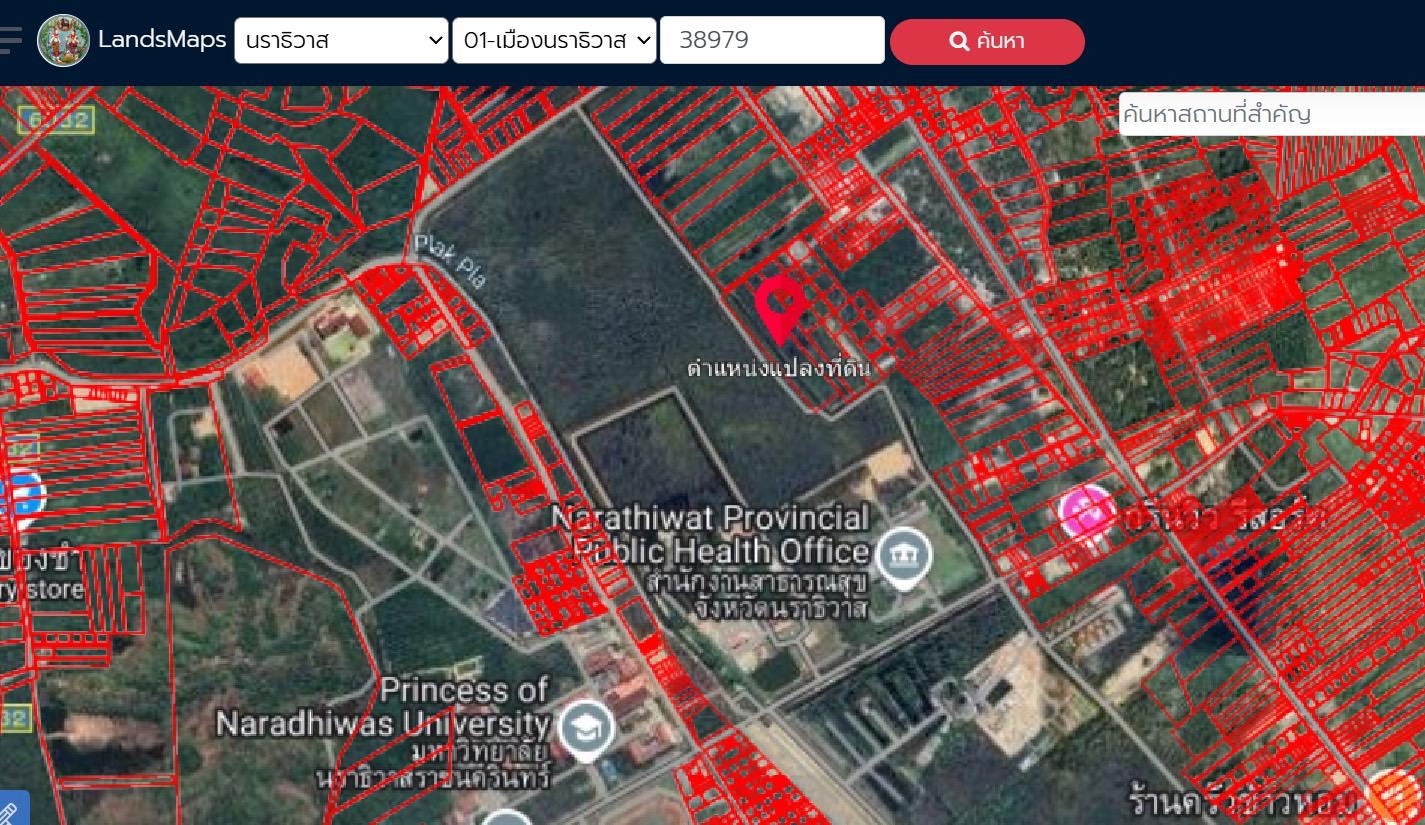
Task: Click the university graduation cap marker
Action: tap(587, 729)
